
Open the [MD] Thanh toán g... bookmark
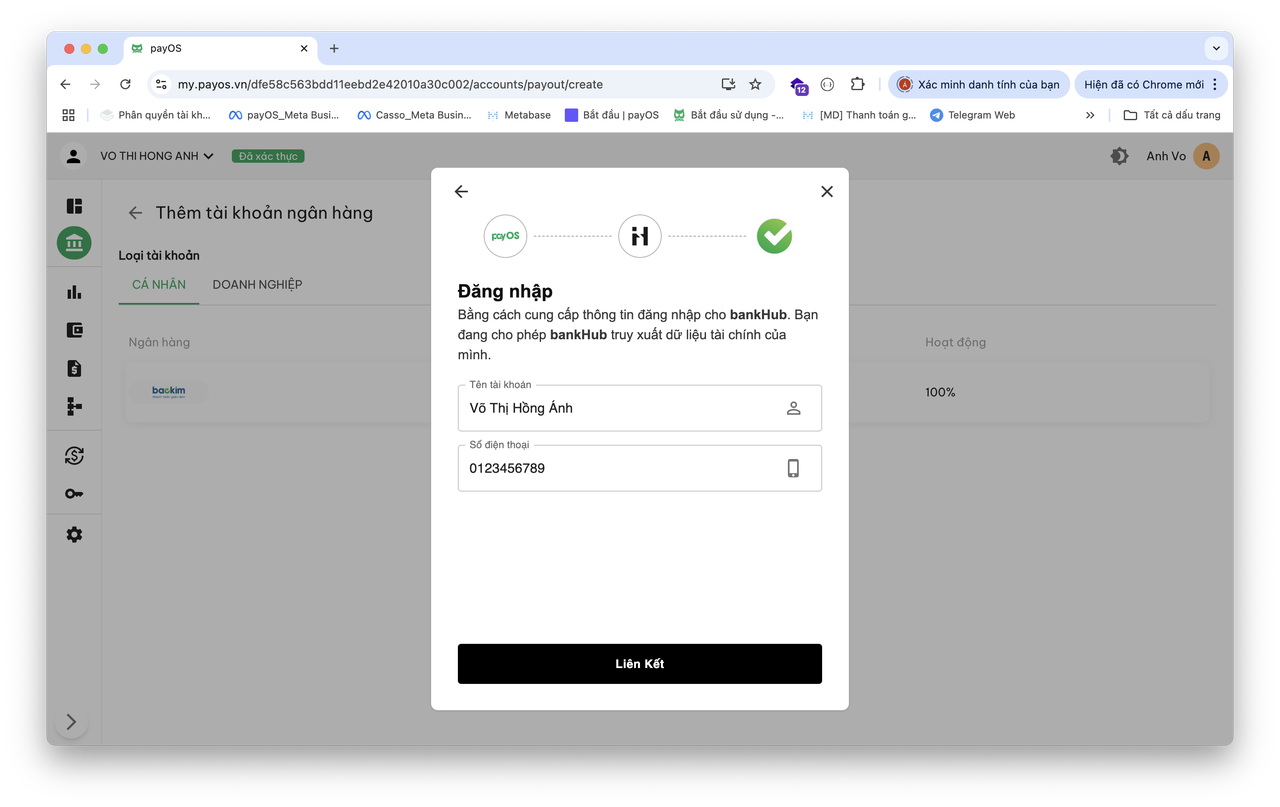pos(859,115)
